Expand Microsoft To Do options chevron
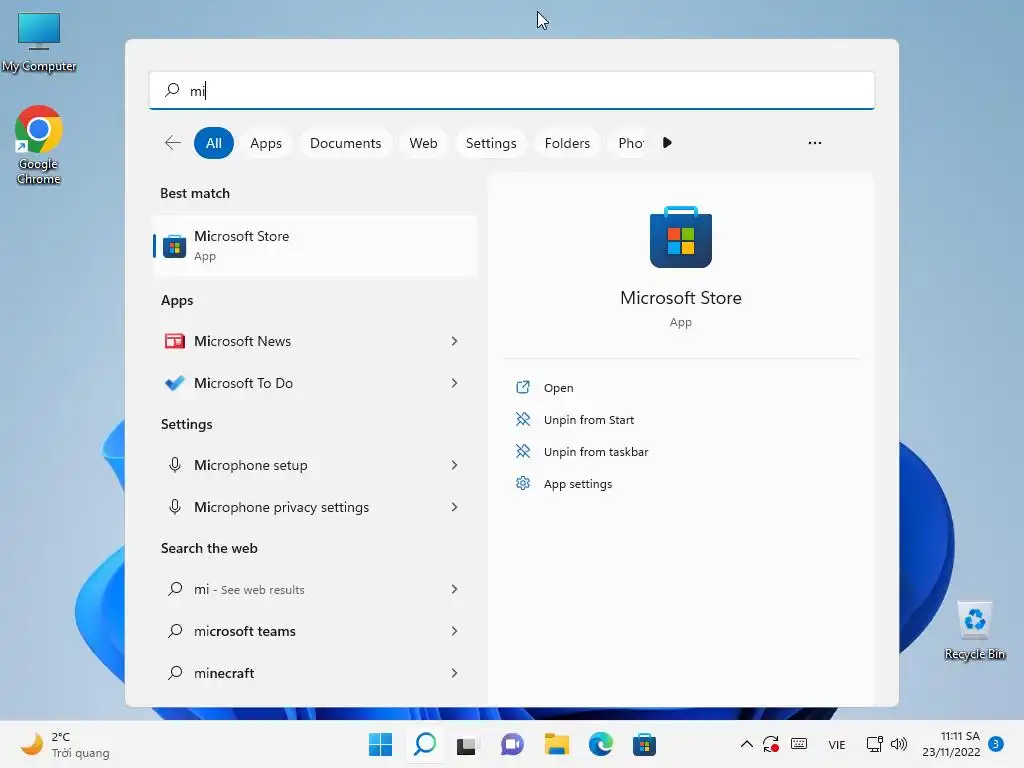The image size is (1024, 768). click(454, 383)
